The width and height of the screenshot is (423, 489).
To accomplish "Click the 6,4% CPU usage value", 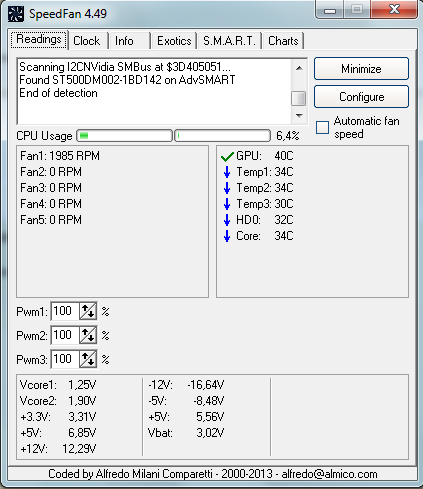I will [288, 136].
